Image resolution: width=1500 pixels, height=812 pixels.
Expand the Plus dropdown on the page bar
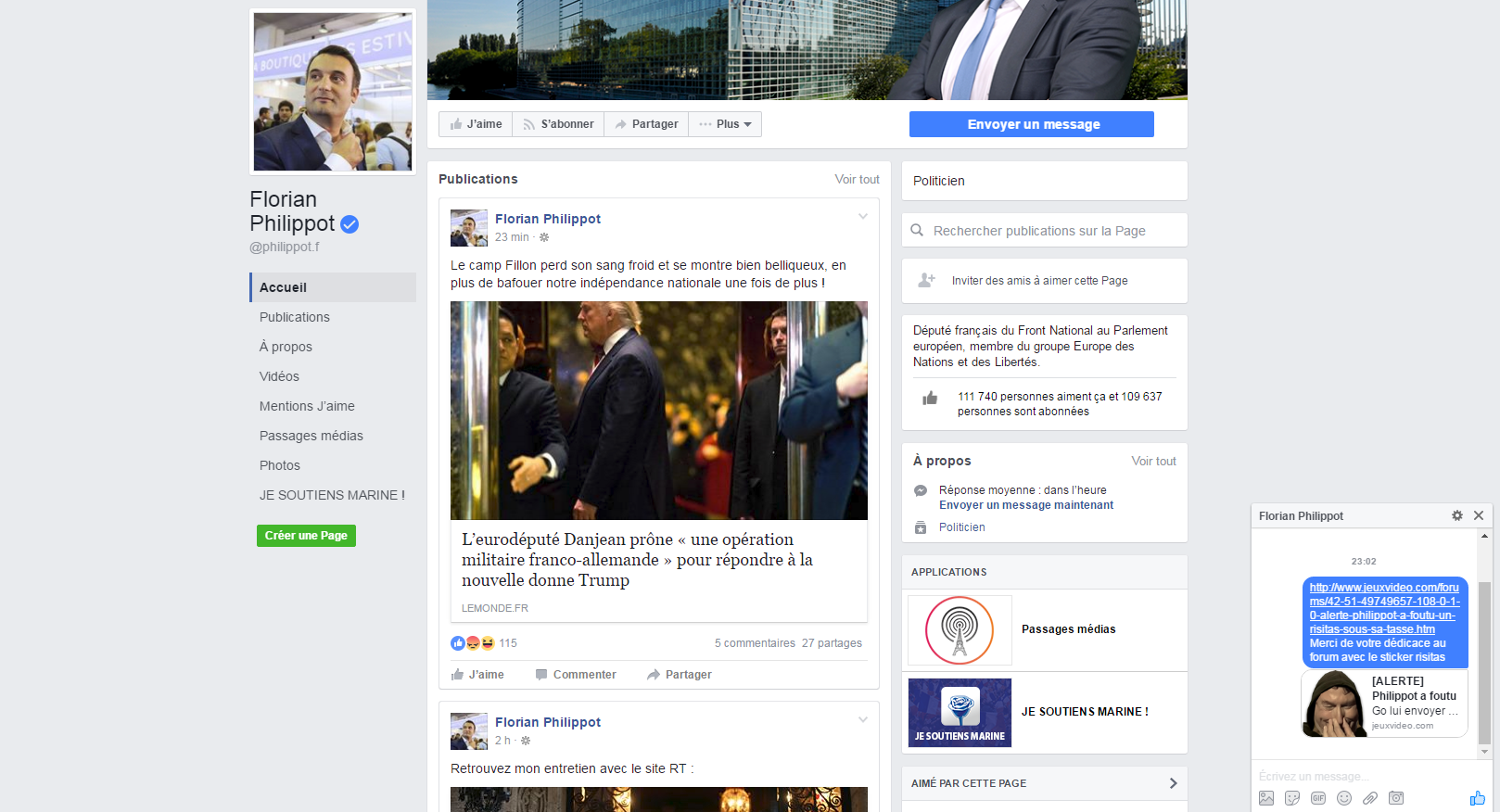tap(725, 124)
